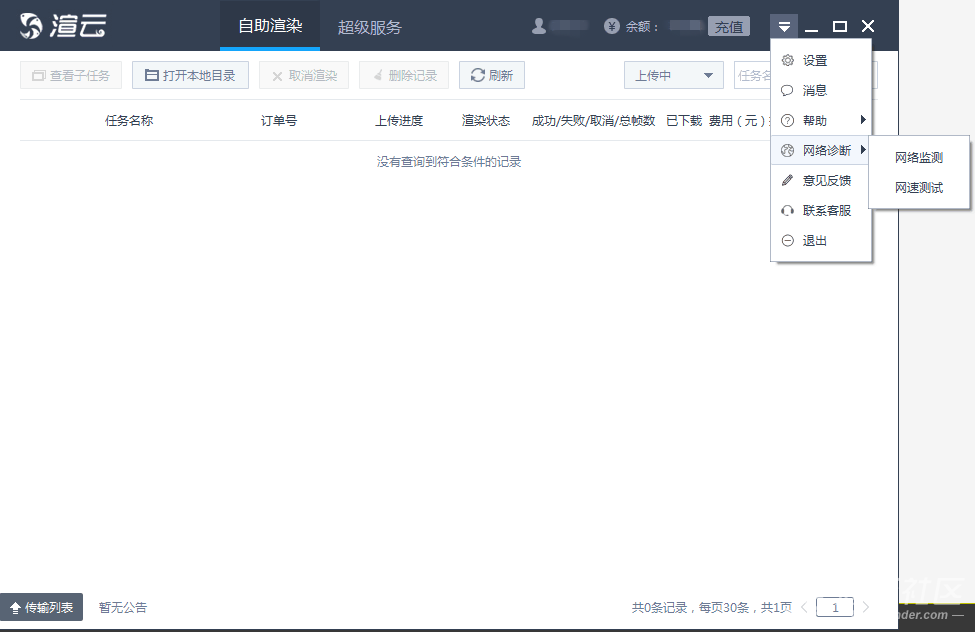Open 消息 messages from the menu

[x=814, y=91]
